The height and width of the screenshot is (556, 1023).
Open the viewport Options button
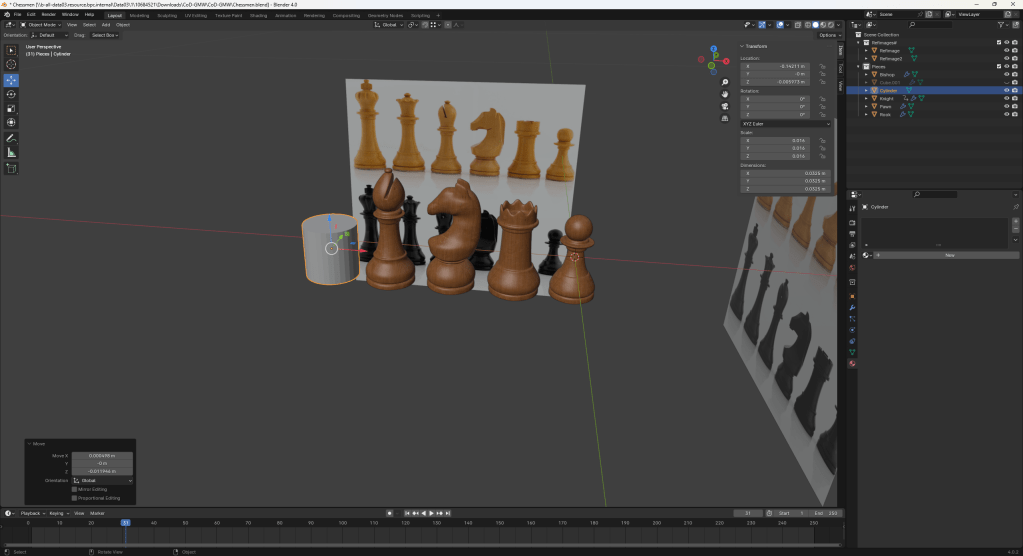827,35
